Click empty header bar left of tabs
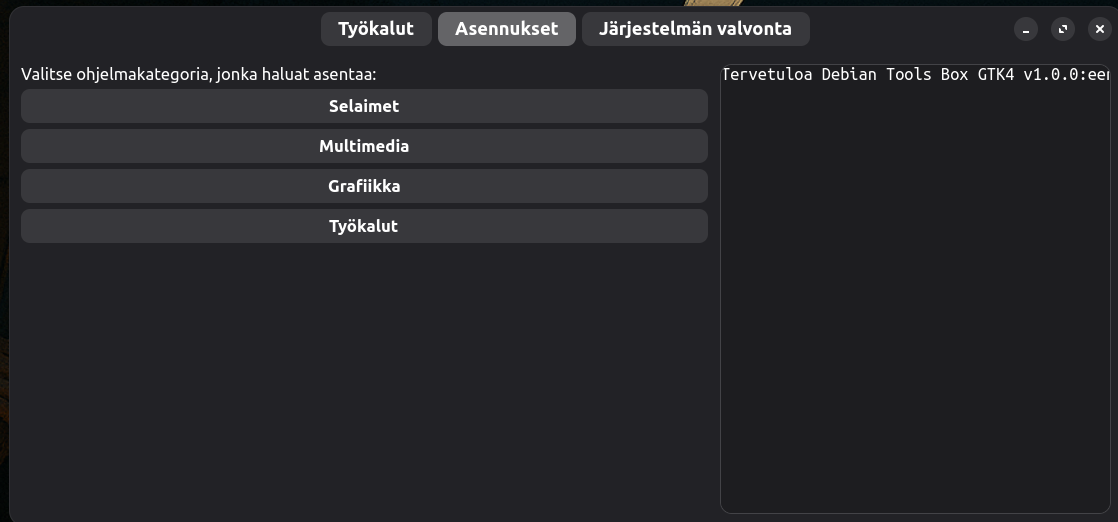 [160, 29]
